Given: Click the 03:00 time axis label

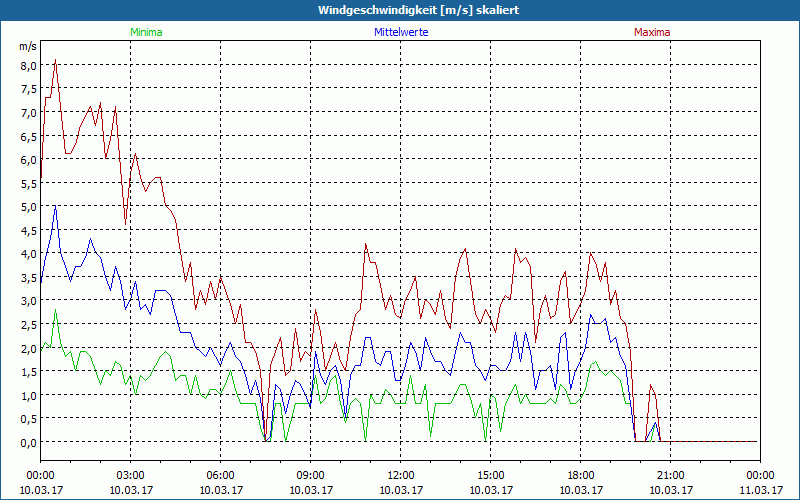Looking at the screenshot, I should (131, 476).
